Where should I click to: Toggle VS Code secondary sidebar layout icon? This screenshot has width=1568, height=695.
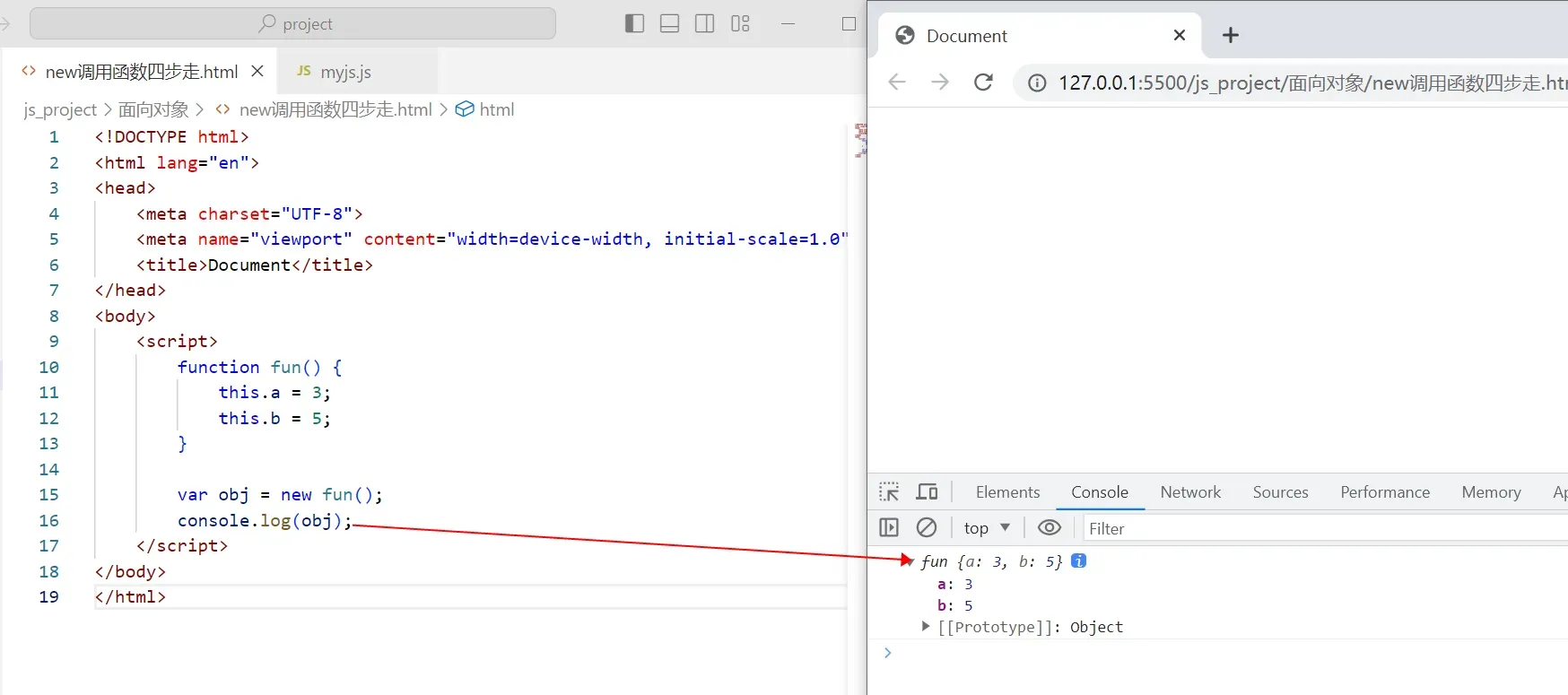705,23
